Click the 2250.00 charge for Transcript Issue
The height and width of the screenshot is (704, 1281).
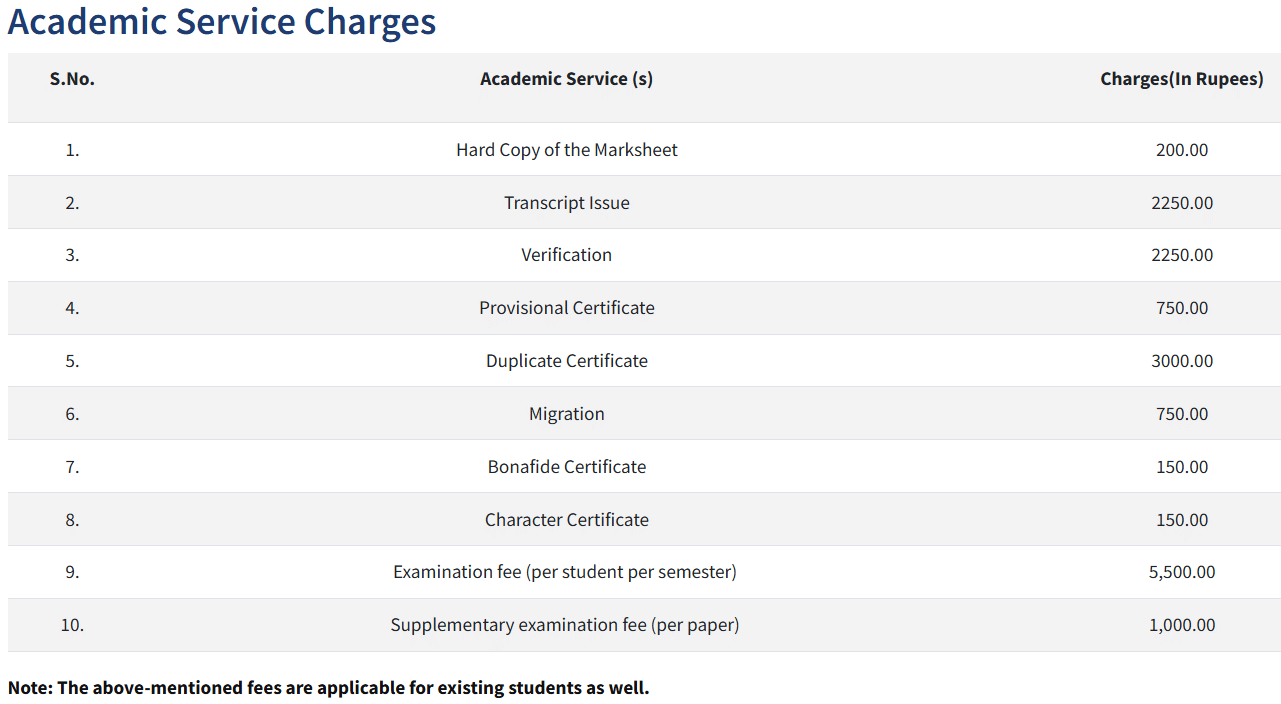coord(1182,203)
